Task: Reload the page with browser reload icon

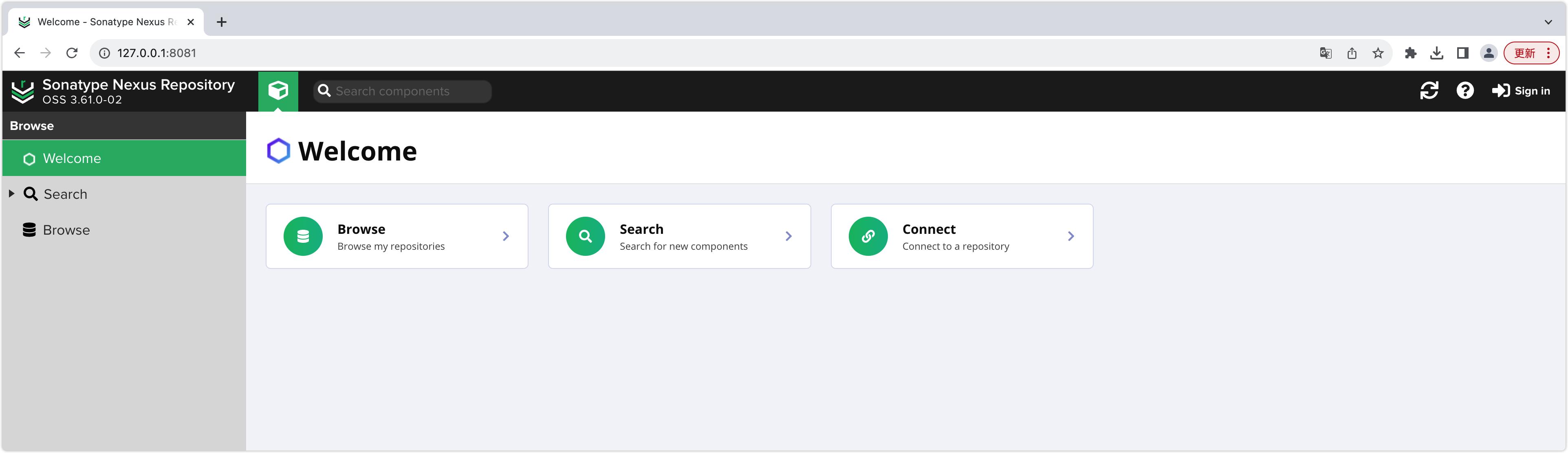Action: coord(72,53)
